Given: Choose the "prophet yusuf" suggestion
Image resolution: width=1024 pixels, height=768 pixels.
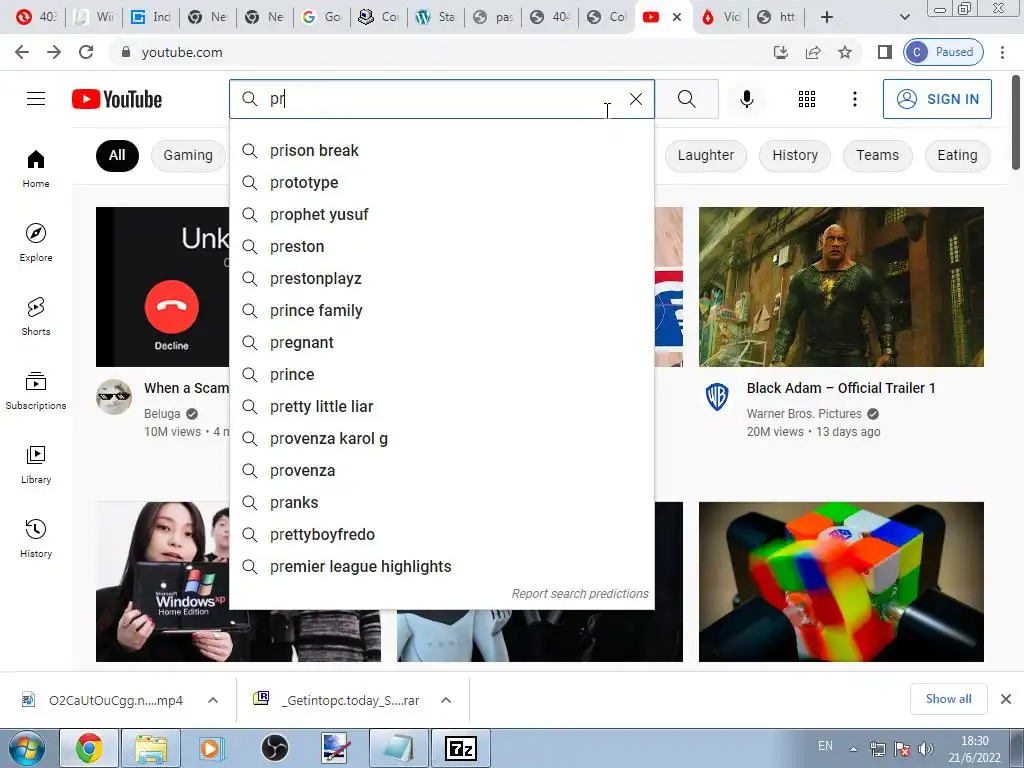Looking at the screenshot, I should (x=442, y=215).
